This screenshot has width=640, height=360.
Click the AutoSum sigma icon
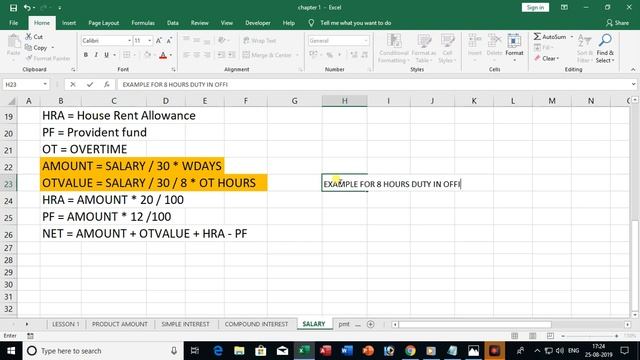537,37
